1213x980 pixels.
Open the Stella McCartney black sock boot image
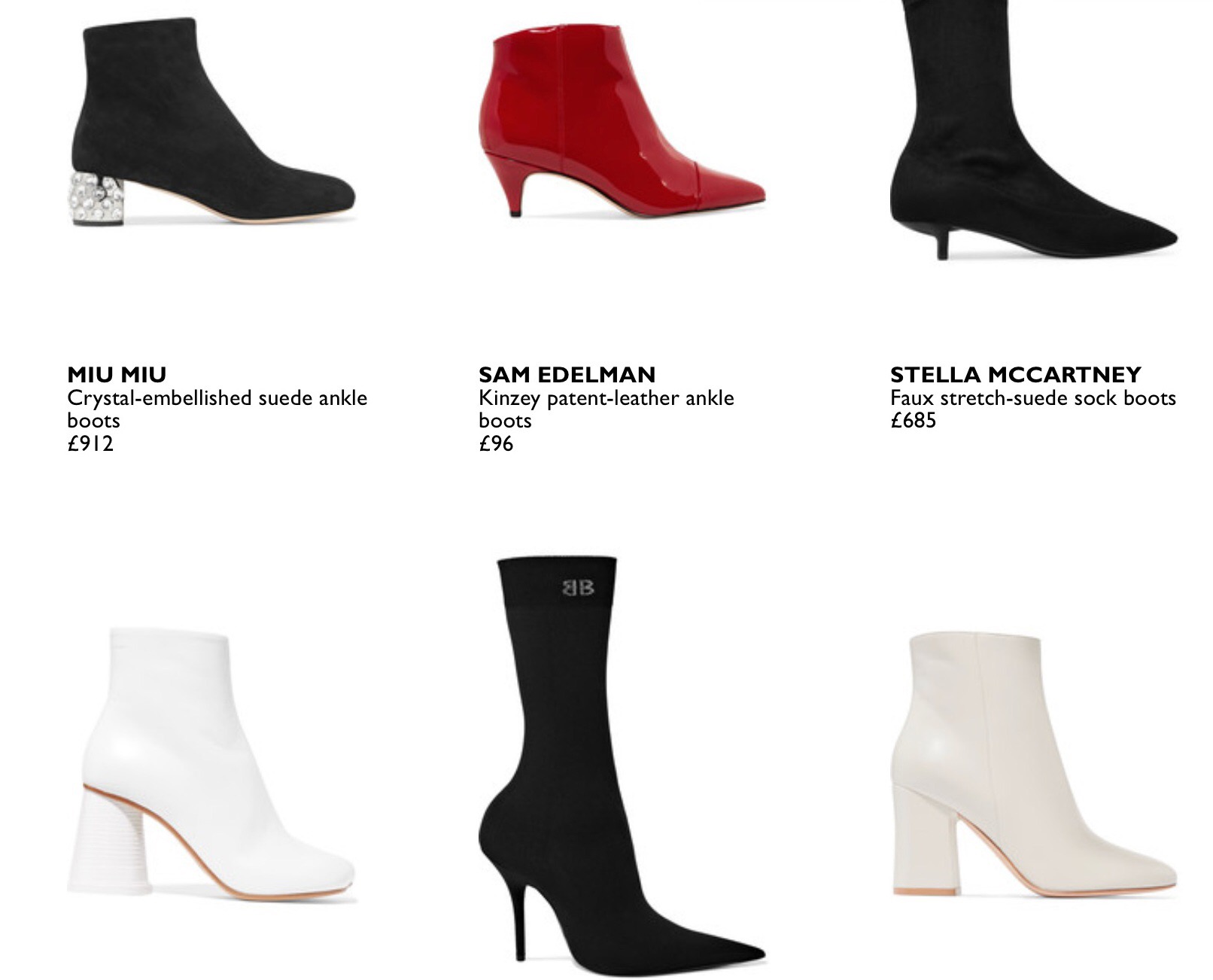tap(1033, 129)
